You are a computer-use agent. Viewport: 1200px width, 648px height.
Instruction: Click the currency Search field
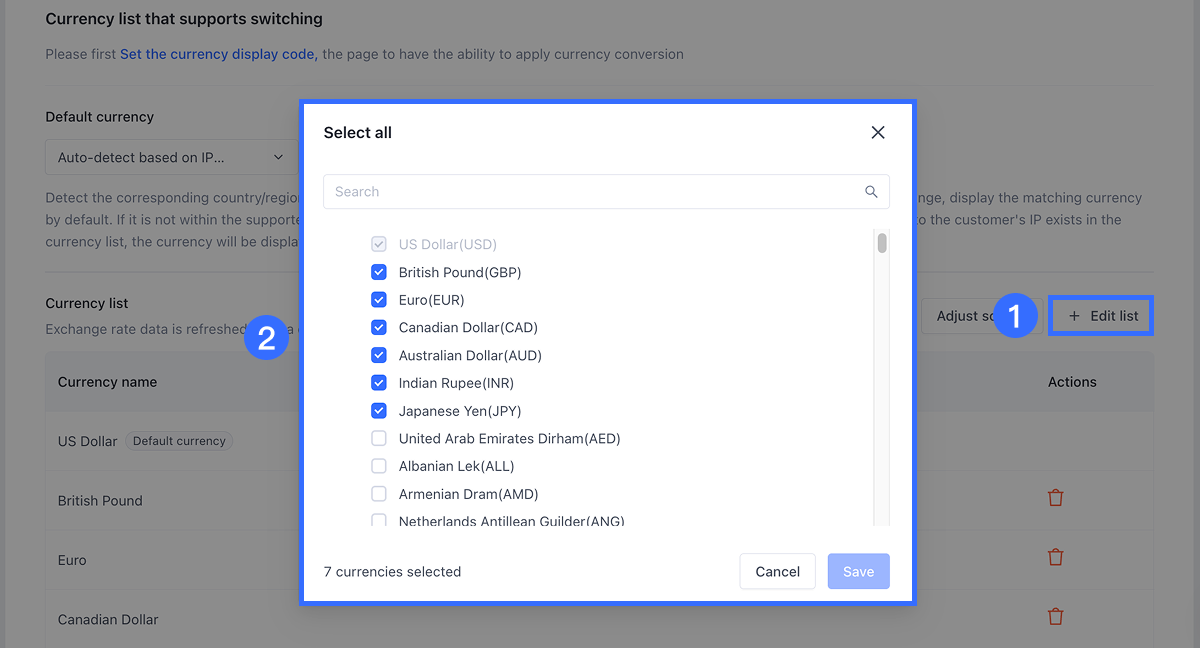click(x=595, y=192)
